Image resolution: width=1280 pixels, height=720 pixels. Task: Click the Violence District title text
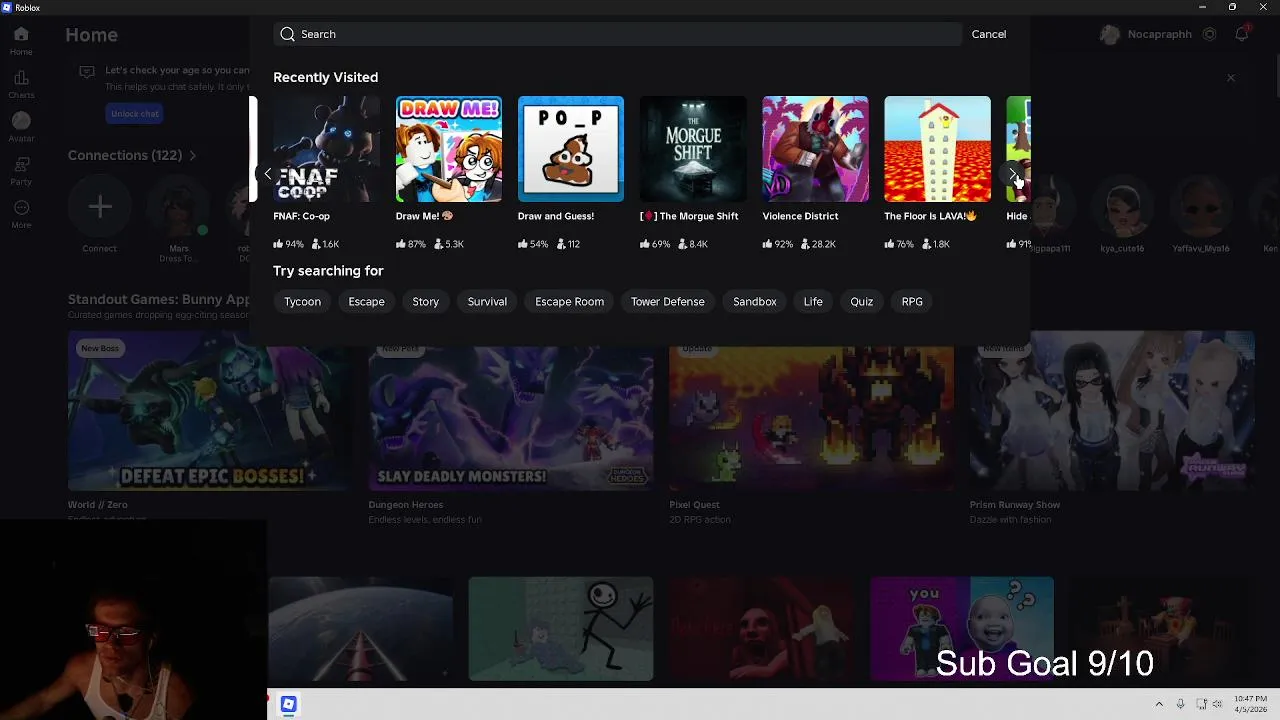click(800, 216)
